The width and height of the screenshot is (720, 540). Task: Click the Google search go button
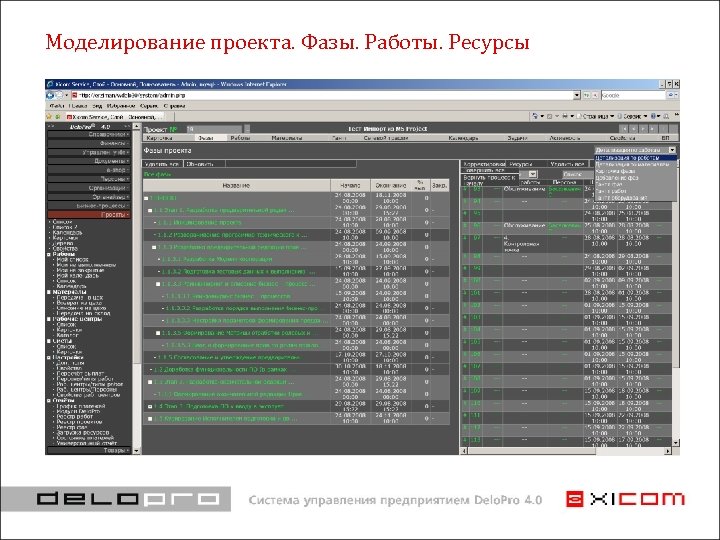click(671, 95)
